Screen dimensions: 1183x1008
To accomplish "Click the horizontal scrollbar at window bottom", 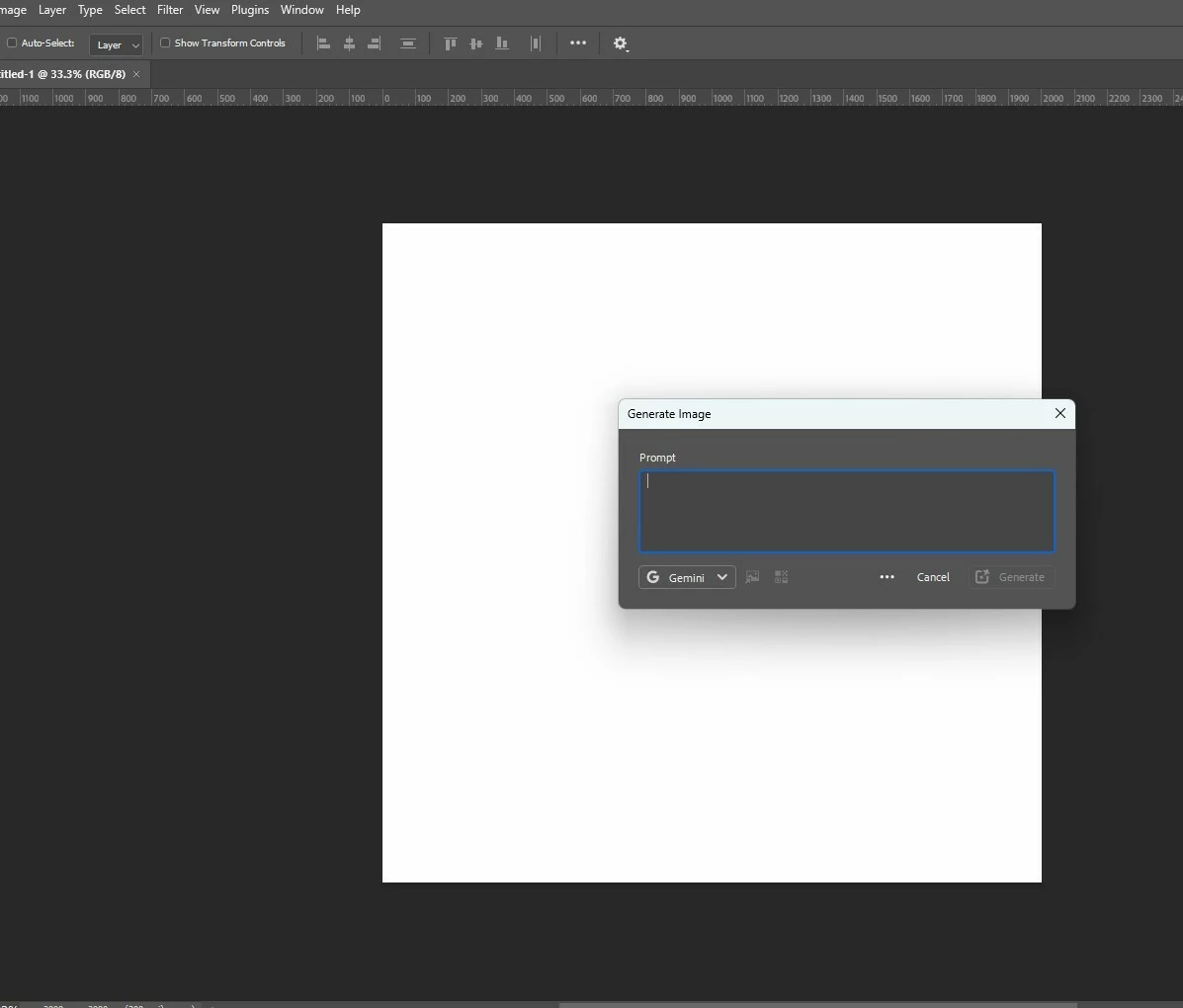I will [x=817, y=1005].
